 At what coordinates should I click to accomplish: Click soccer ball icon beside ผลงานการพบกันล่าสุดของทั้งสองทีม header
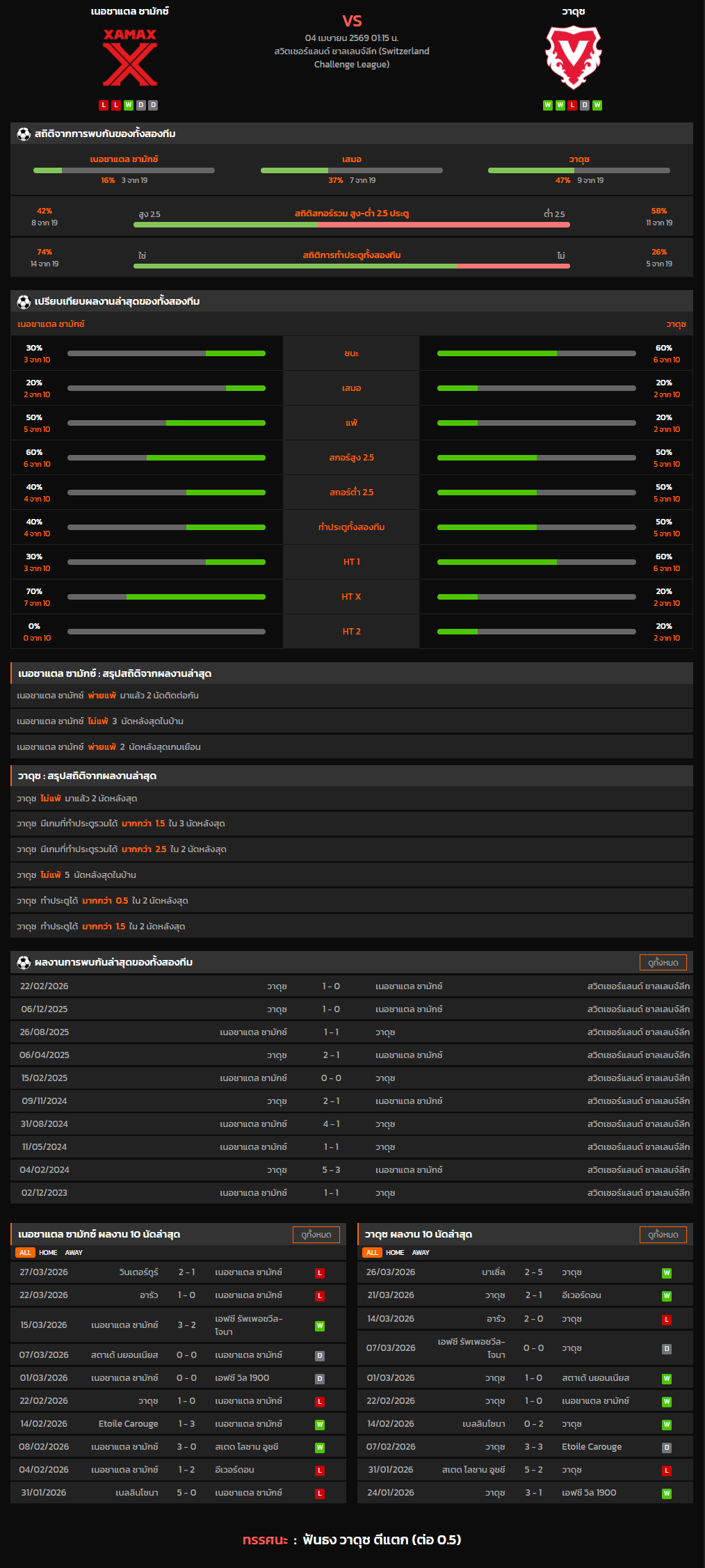click(24, 962)
